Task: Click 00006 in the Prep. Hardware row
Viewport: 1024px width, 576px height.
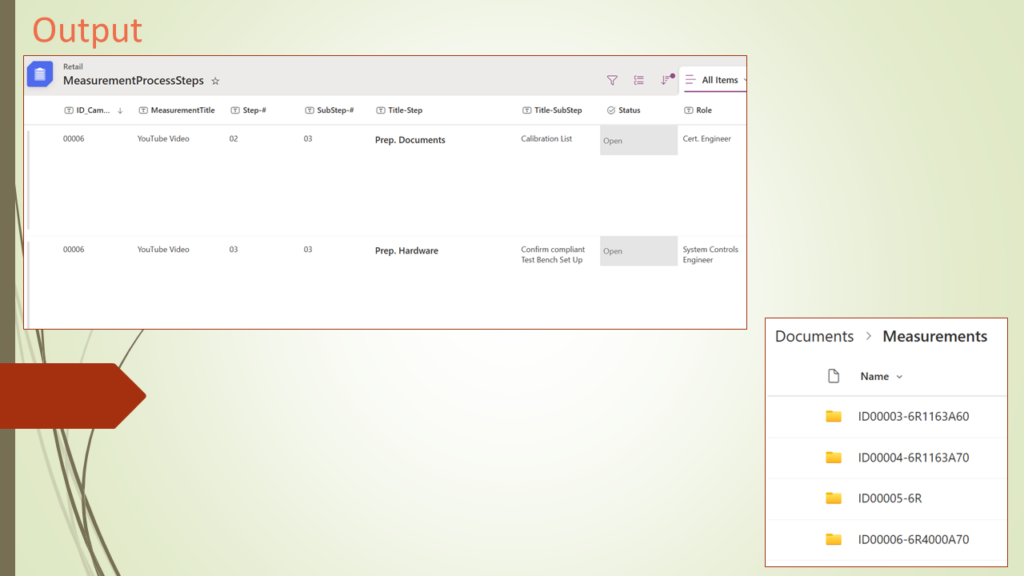Action: pyautogui.click(x=74, y=249)
